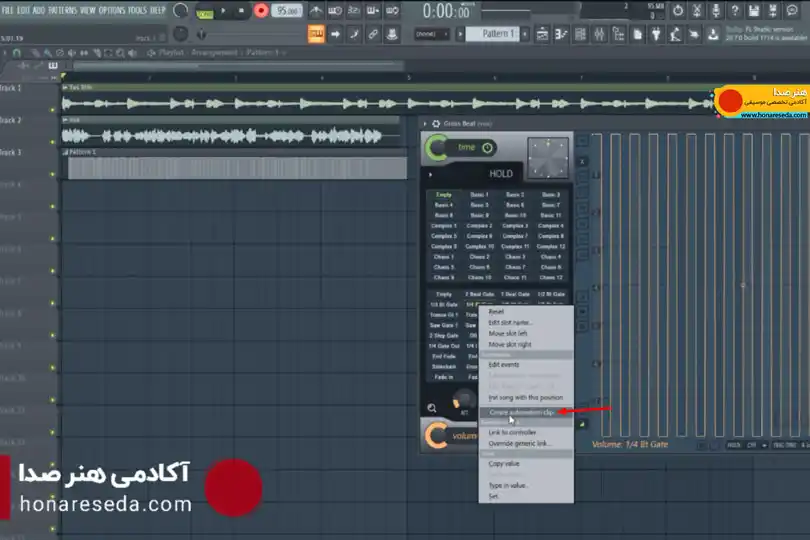Toggle the orange step-edit mode button
The height and width of the screenshot is (540, 810).
[x=316, y=34]
